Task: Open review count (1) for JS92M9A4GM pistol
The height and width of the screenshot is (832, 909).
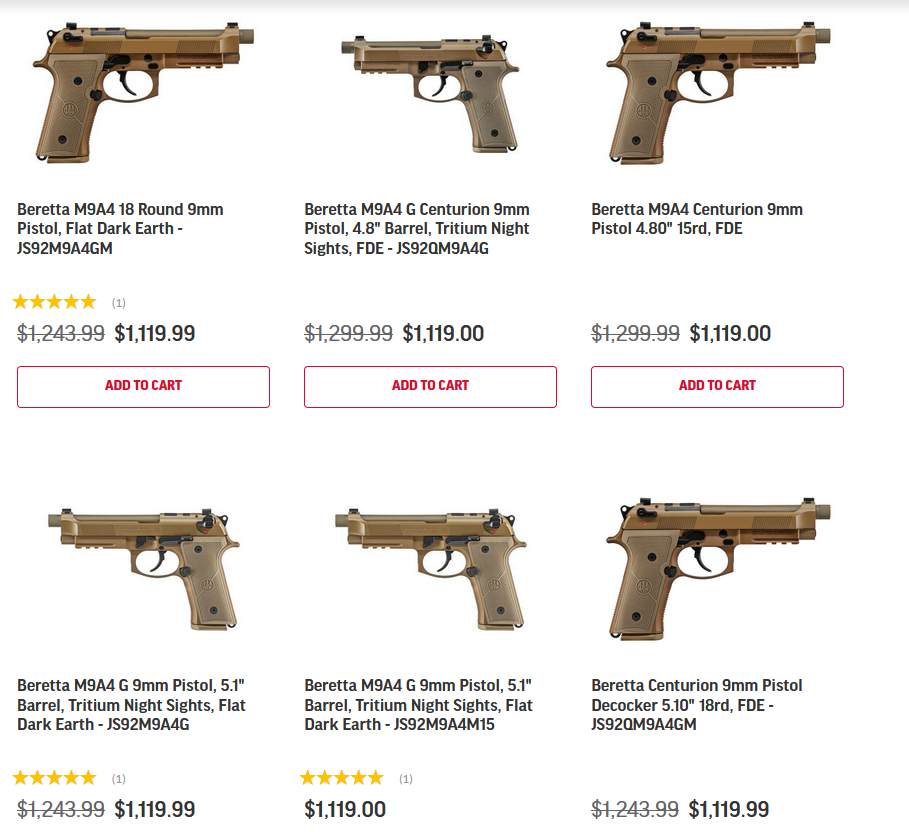Action: (x=119, y=303)
